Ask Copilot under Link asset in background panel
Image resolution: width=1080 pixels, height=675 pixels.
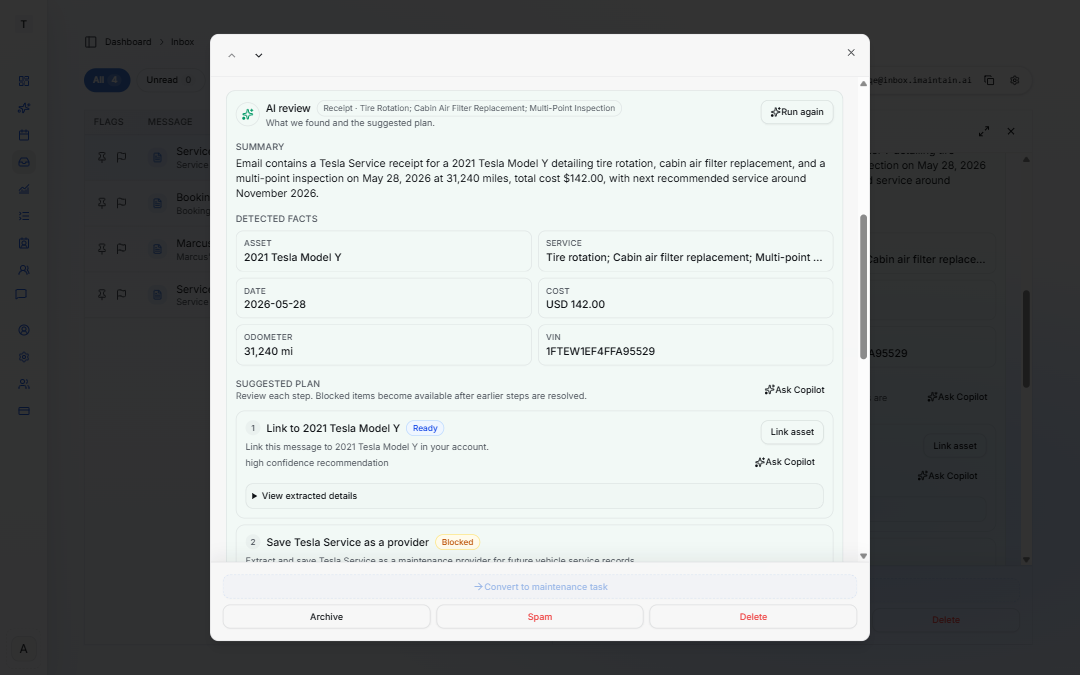point(948,476)
